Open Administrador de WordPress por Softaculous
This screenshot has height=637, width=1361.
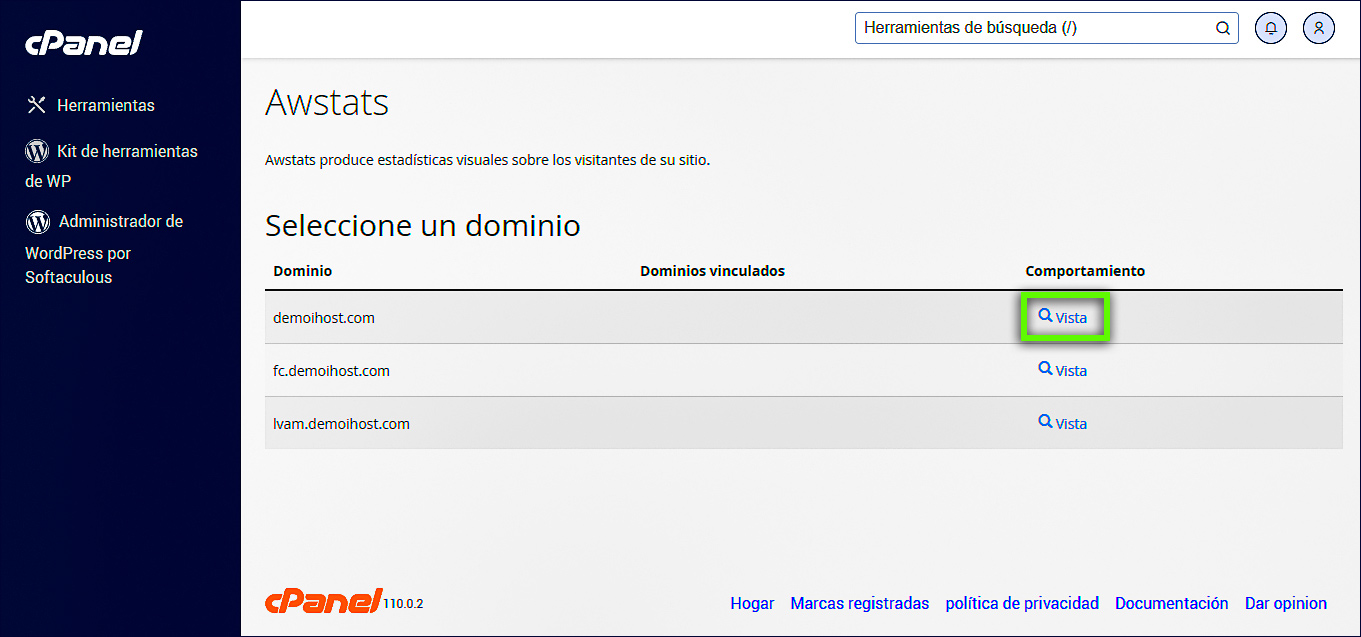[120, 222]
